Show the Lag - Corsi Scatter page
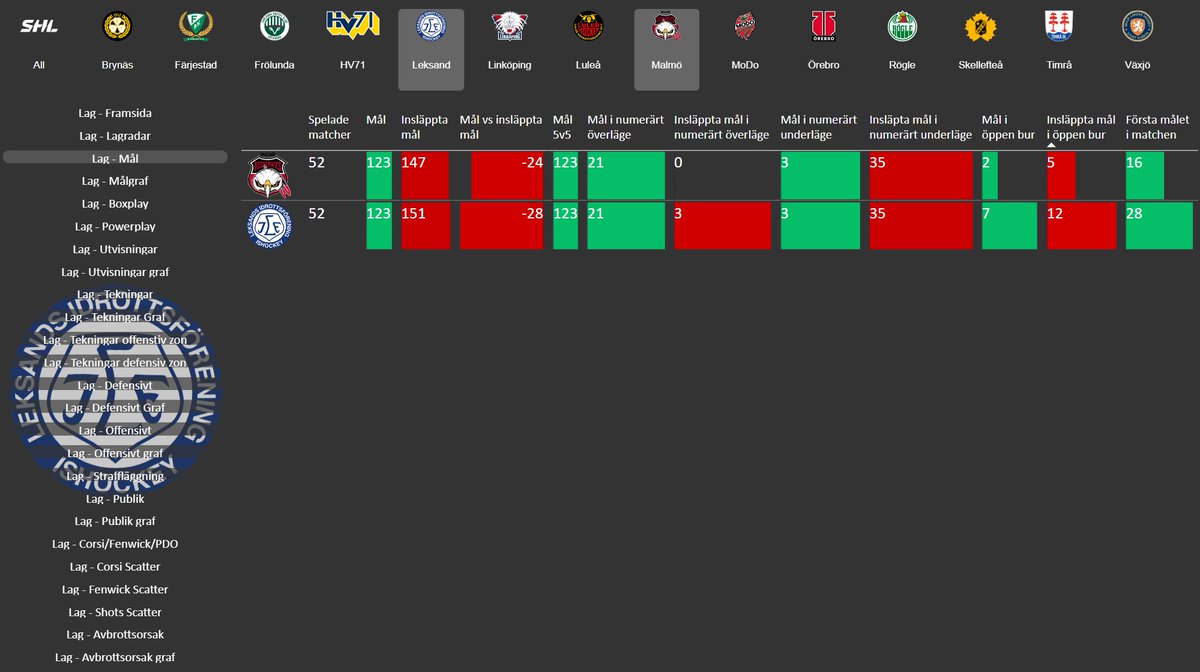Viewport: 1200px width, 672px height. (115, 566)
